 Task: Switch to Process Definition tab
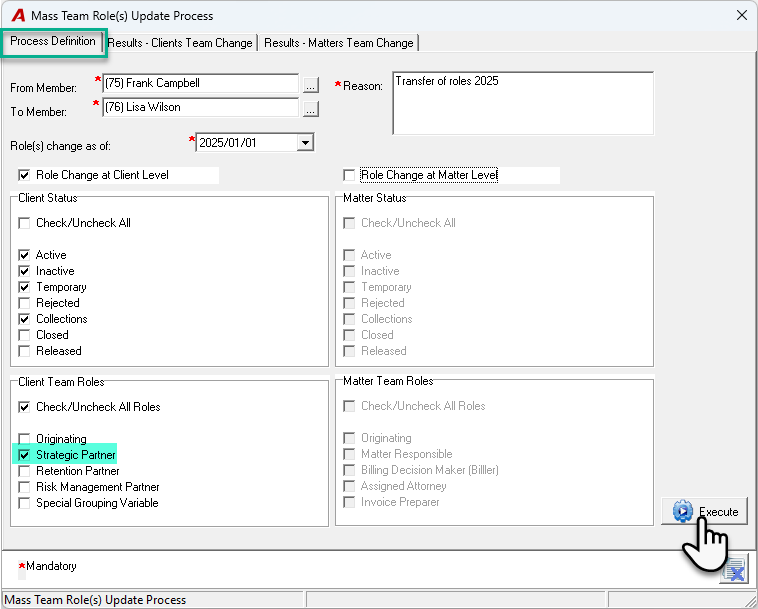tap(53, 41)
